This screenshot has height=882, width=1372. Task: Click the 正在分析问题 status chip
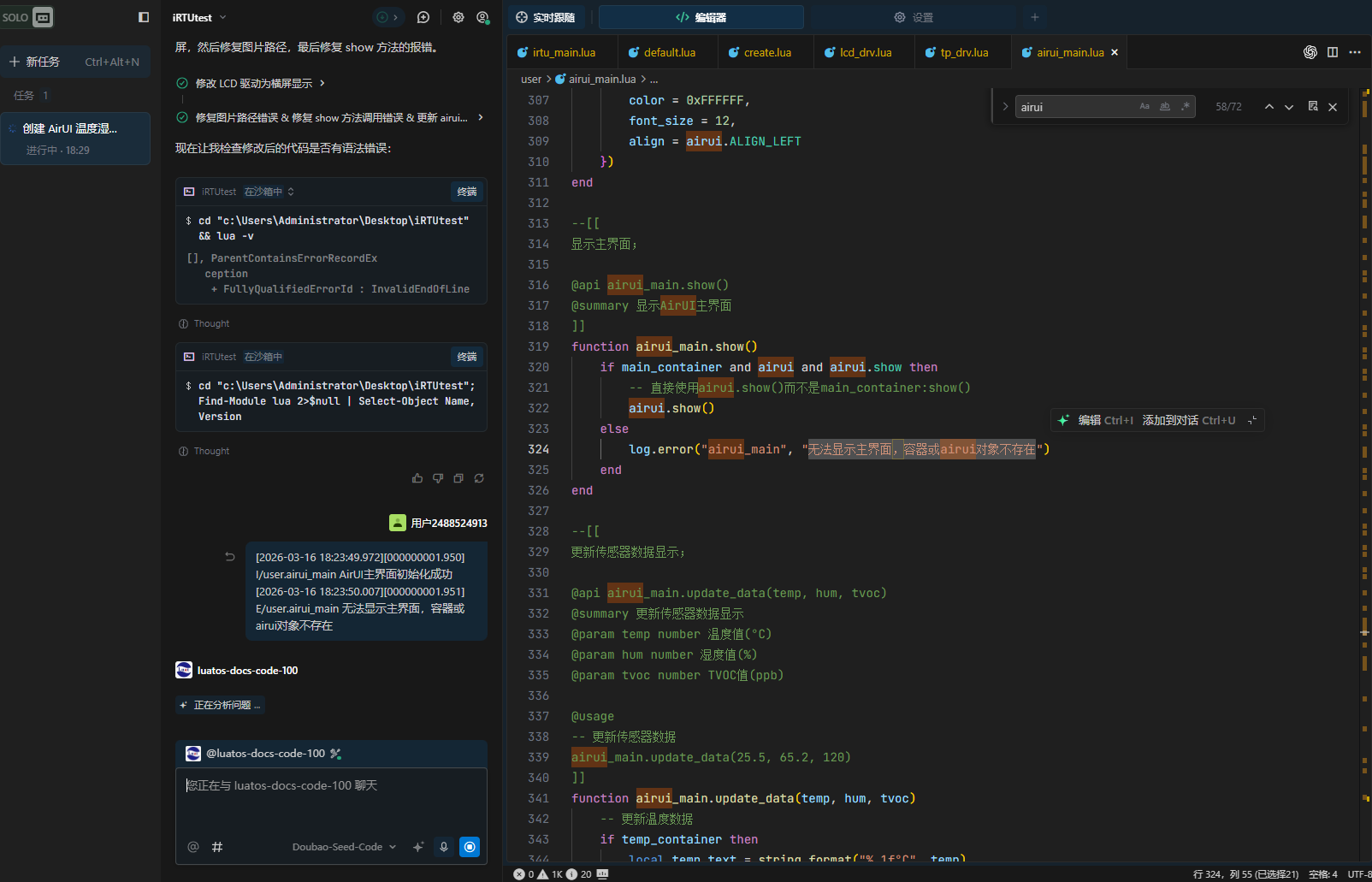coord(221,705)
